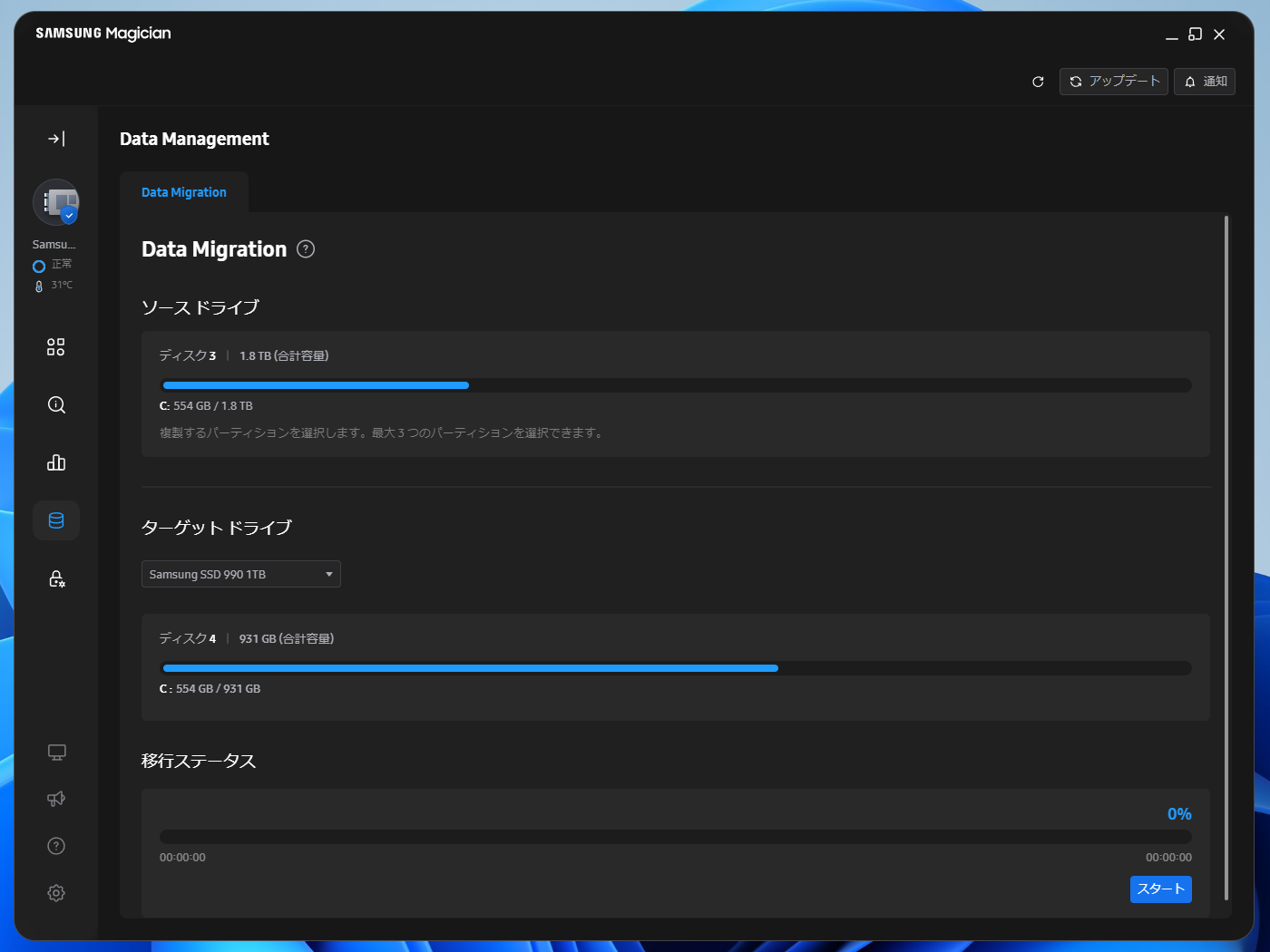Open the performance benchmark bar chart icon
1270x952 pixels.
[56, 462]
